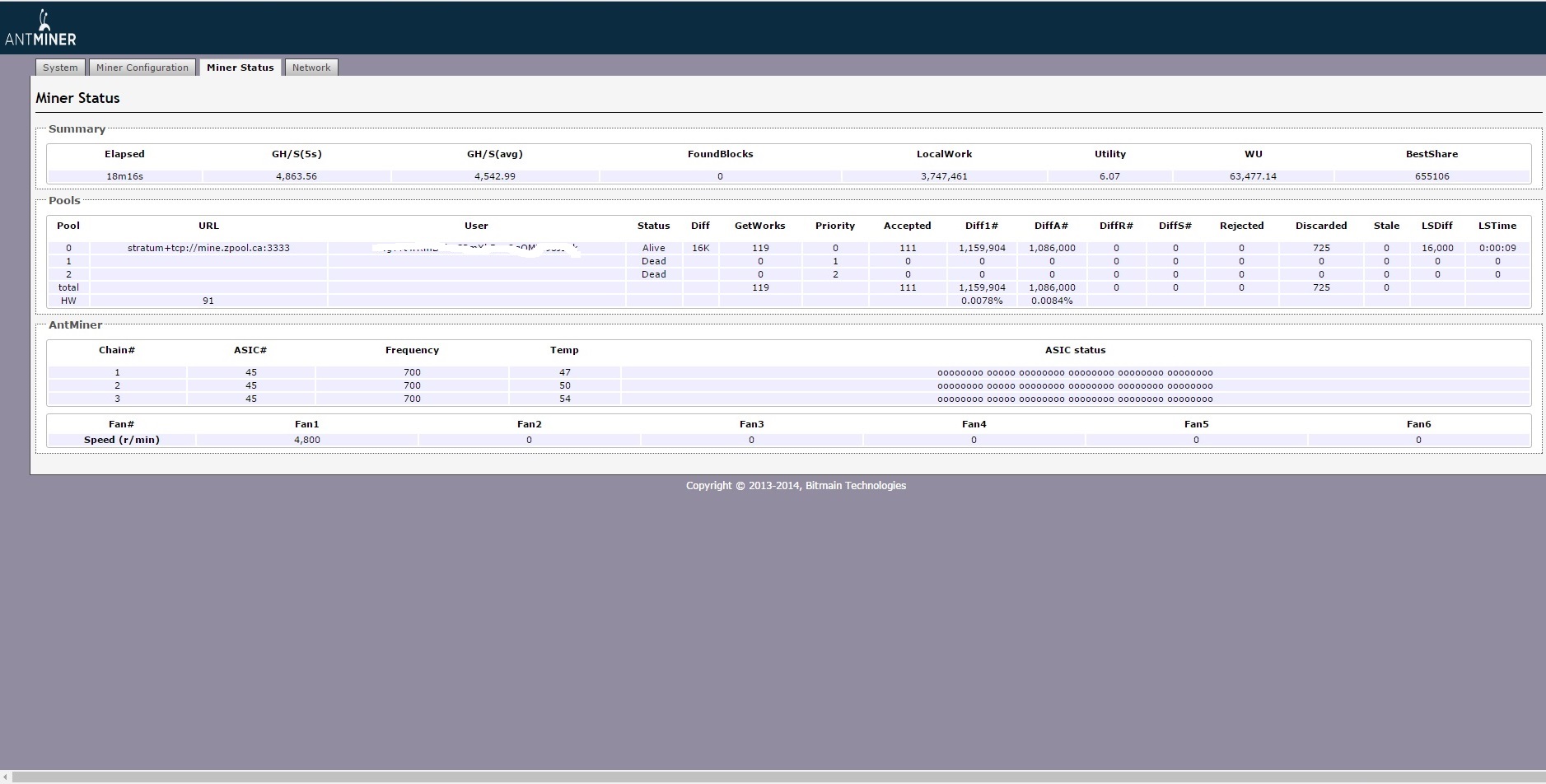Click the BestShare value 655106
Viewport: 1546px width, 784px height.
coord(1432,176)
